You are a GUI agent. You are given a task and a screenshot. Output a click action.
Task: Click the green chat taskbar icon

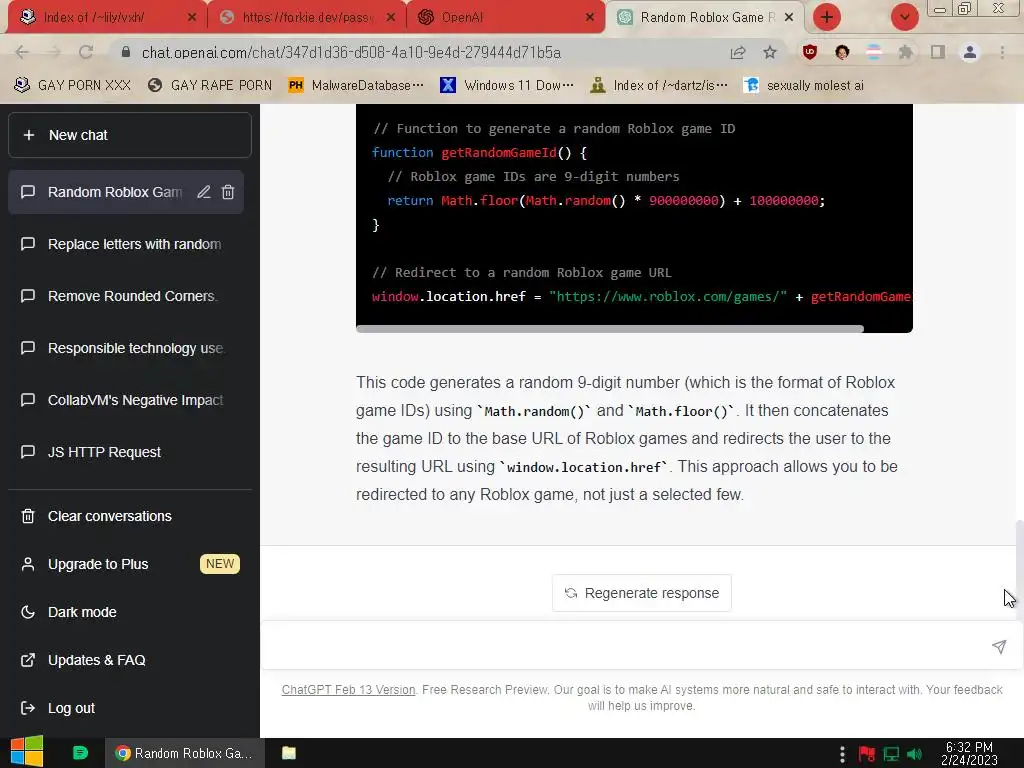pyautogui.click(x=80, y=753)
